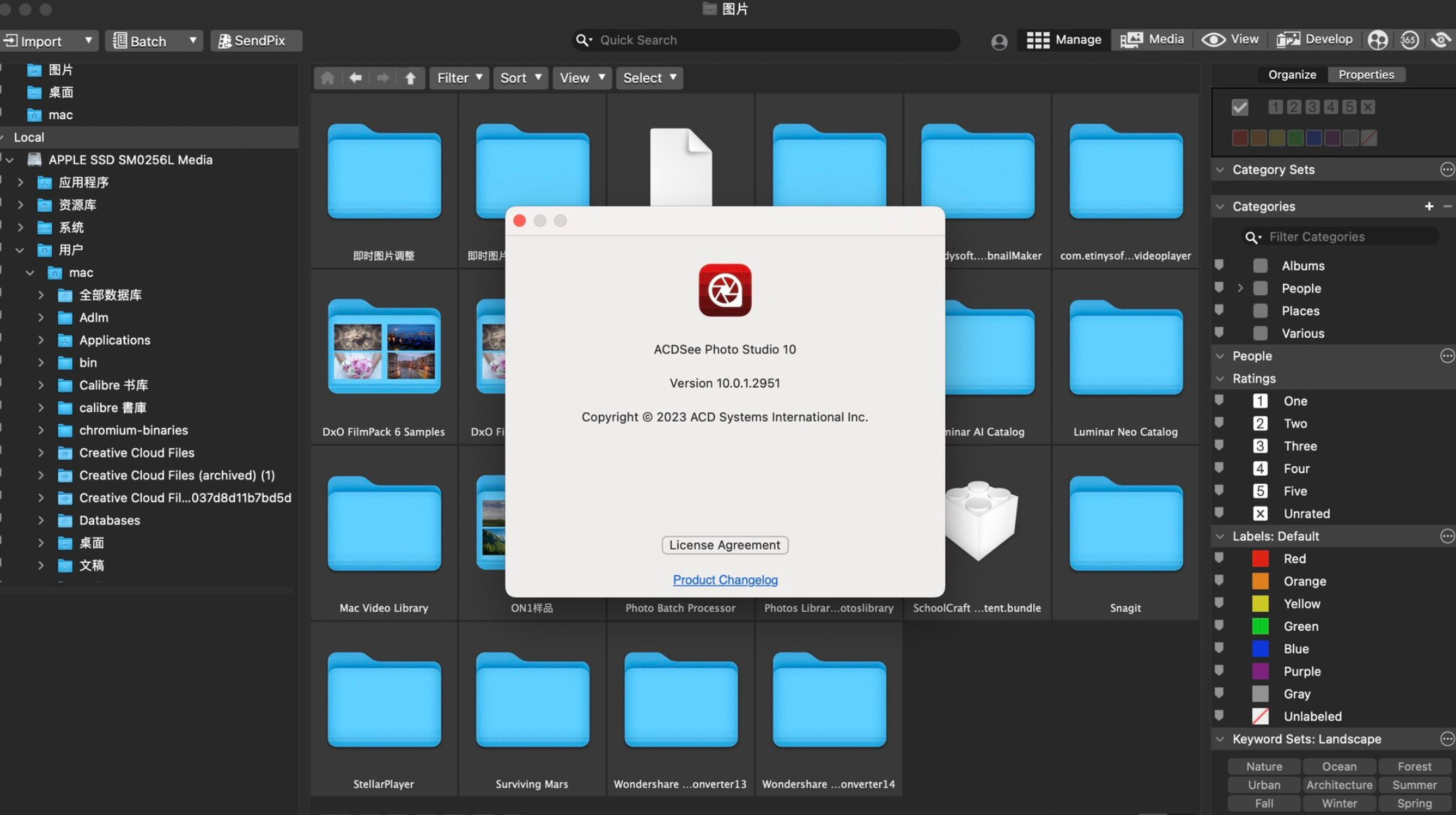The image size is (1456, 815).
Task: Go back with the left arrow icon
Action: click(355, 78)
